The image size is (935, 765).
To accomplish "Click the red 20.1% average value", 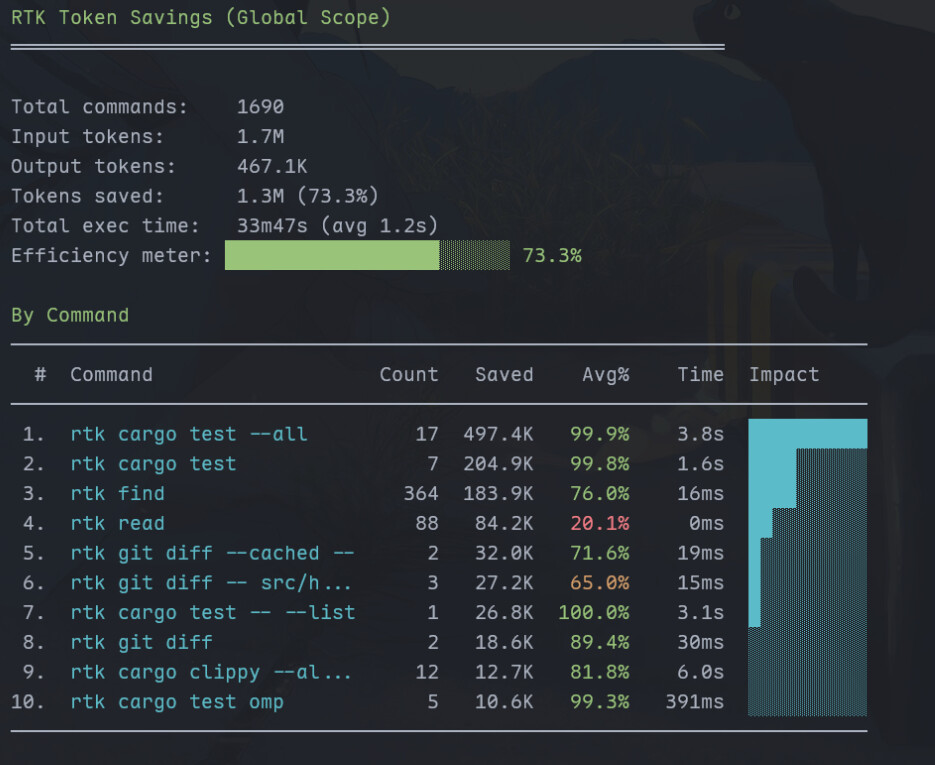I will [x=600, y=524].
